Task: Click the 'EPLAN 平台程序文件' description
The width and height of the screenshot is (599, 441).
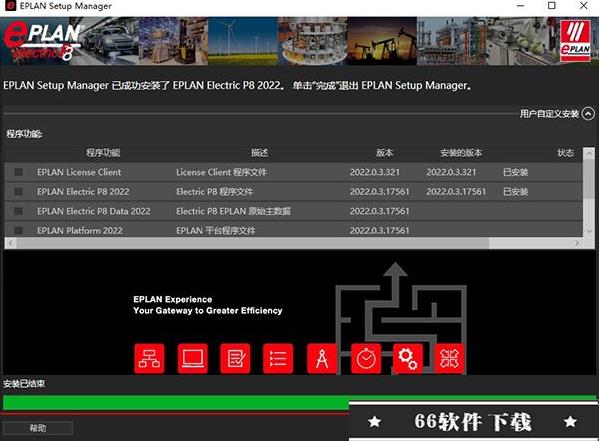Action: pos(215,231)
